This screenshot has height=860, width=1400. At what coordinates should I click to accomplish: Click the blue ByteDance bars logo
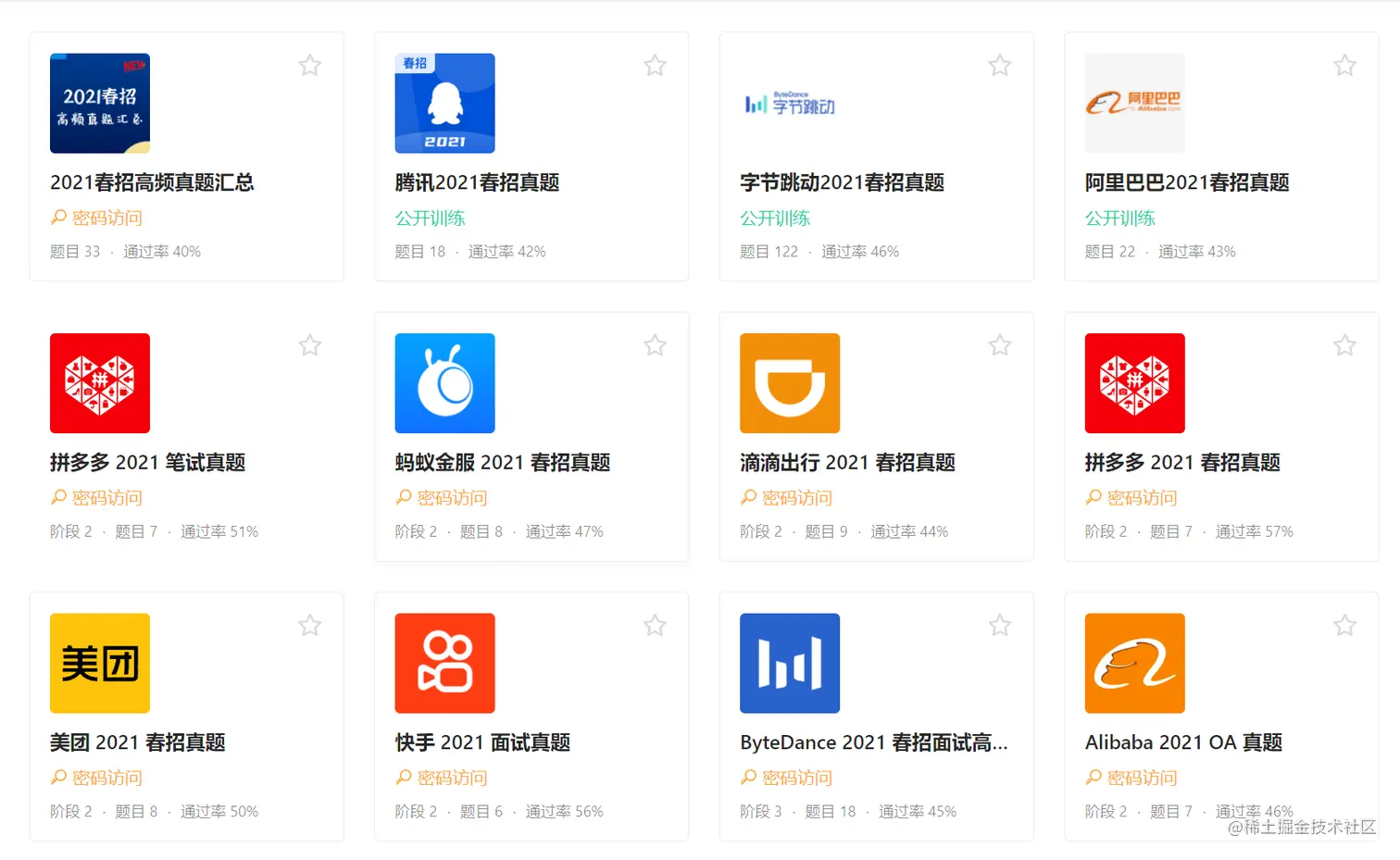coord(790,663)
